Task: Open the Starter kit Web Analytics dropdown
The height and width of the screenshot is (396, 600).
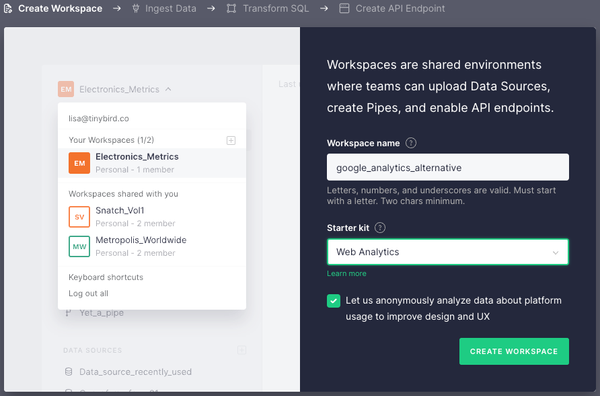Action: pyautogui.click(x=448, y=252)
